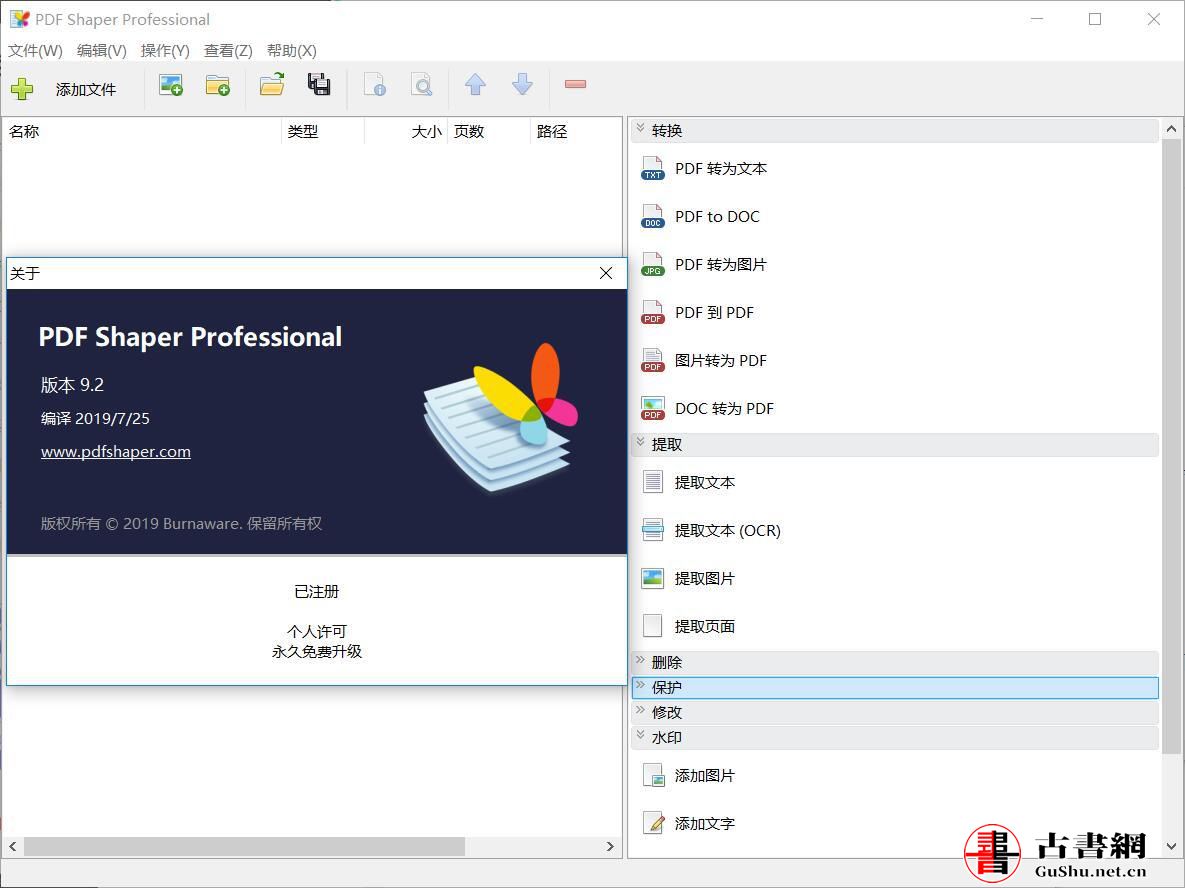Click the file list horizontal scrollbar thumb

tap(244, 846)
